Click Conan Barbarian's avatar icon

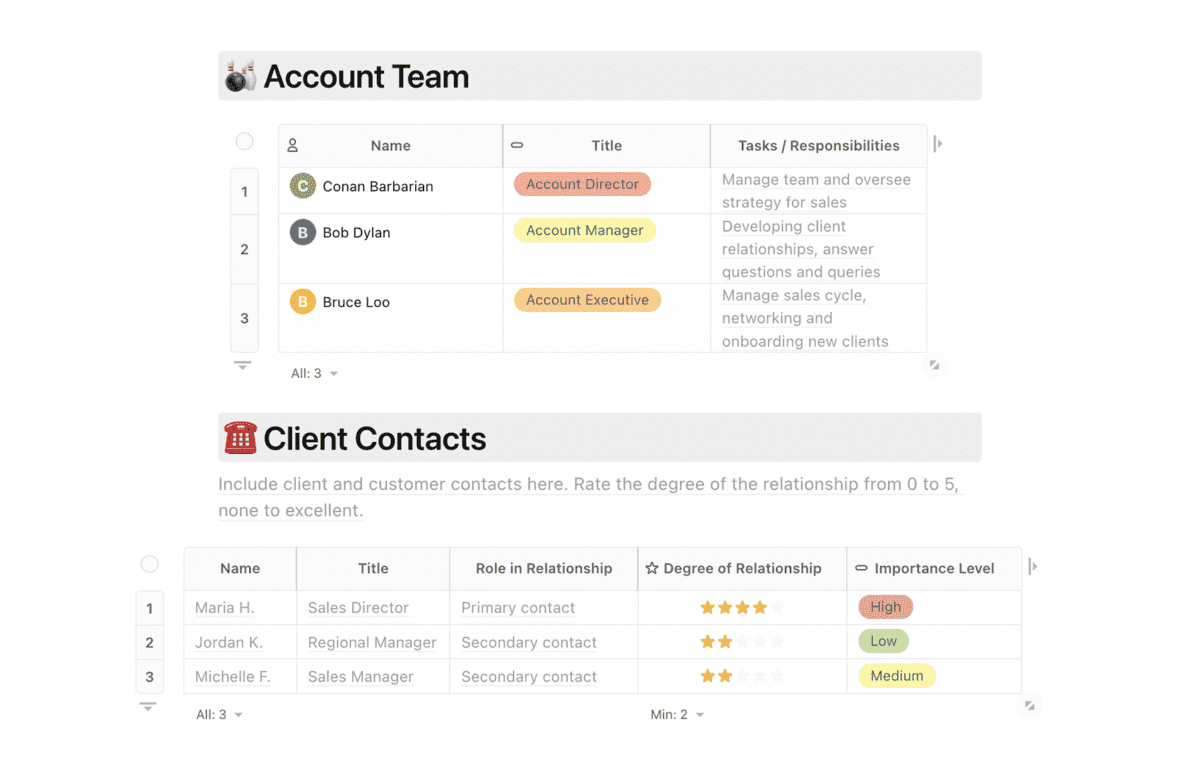click(303, 186)
